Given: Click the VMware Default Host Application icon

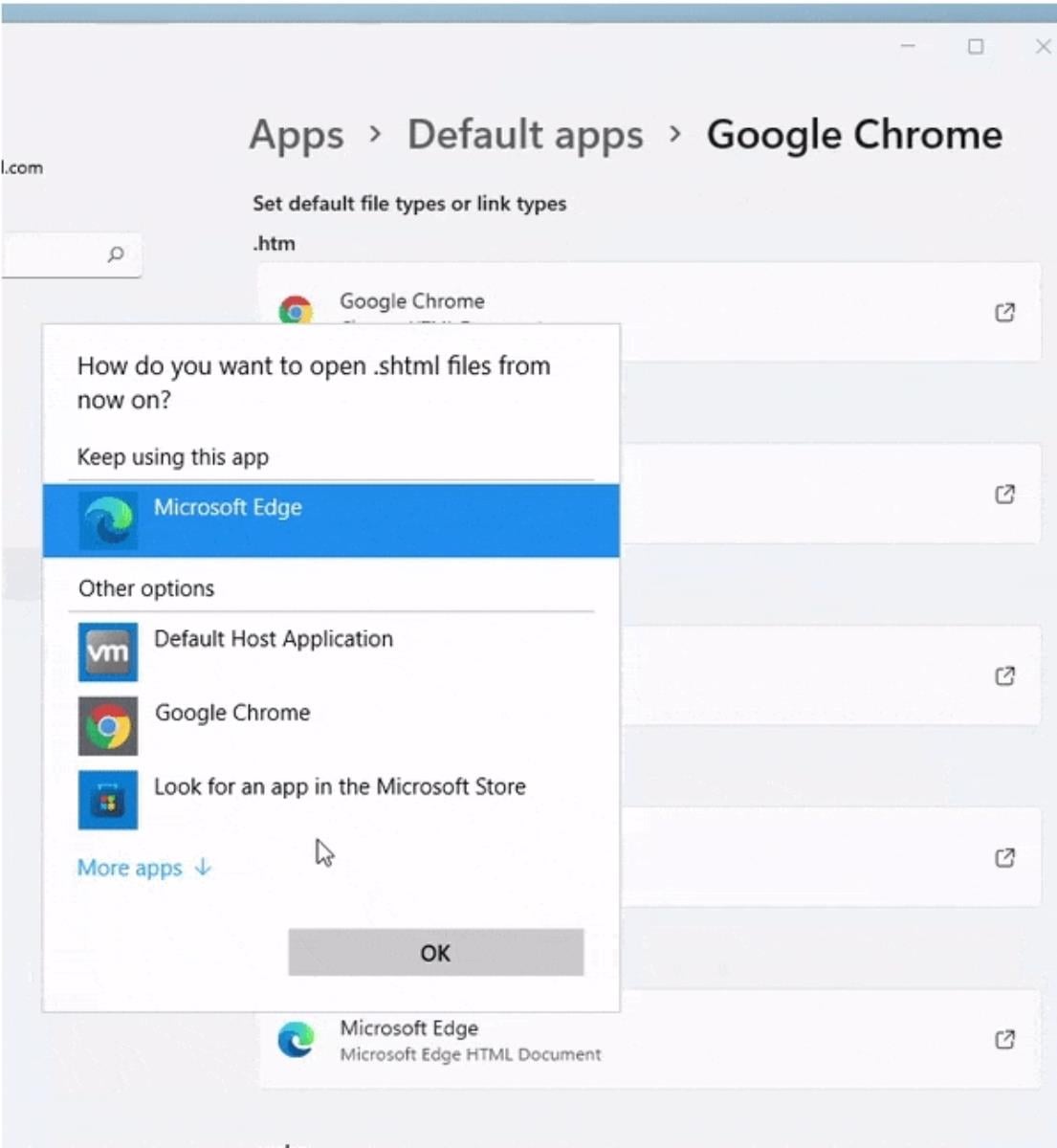Looking at the screenshot, I should pyautogui.click(x=107, y=652).
